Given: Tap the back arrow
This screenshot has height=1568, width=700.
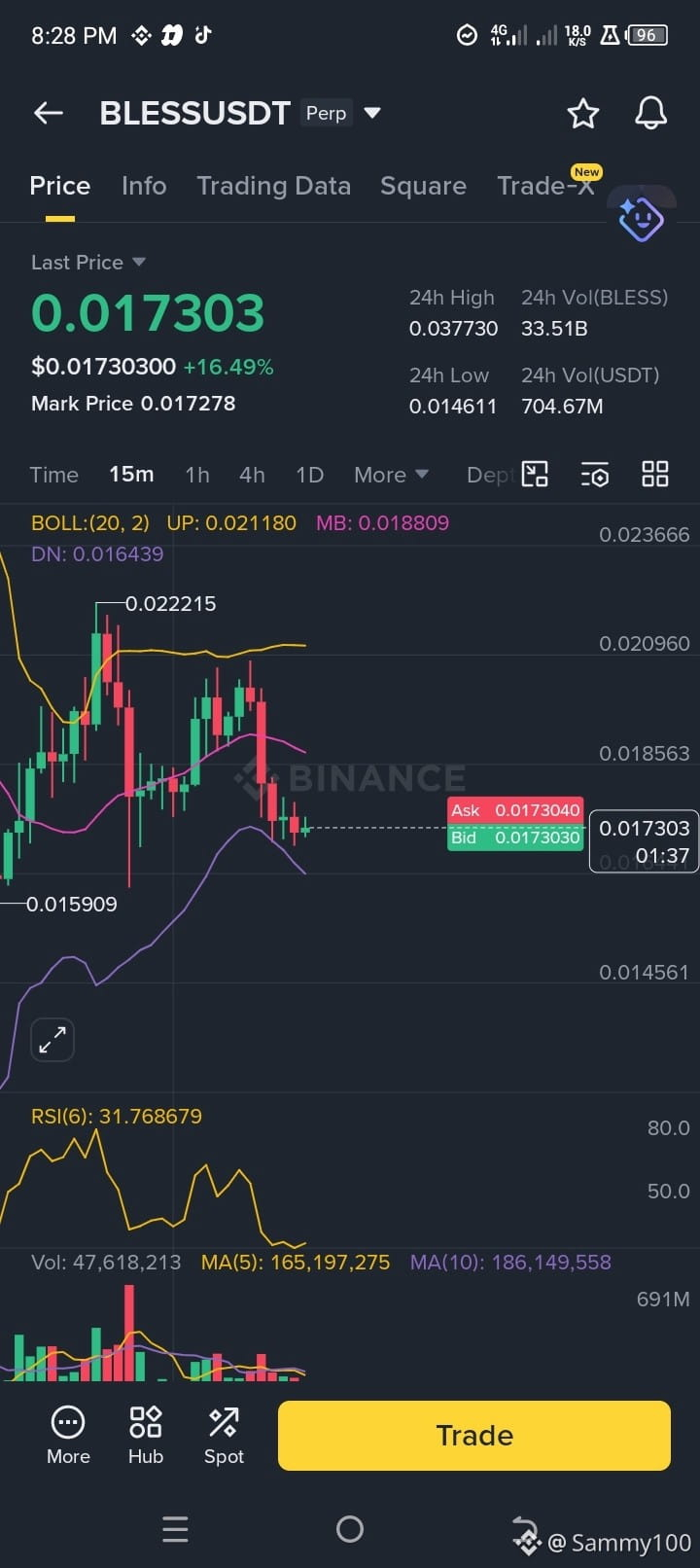Looking at the screenshot, I should click(49, 113).
